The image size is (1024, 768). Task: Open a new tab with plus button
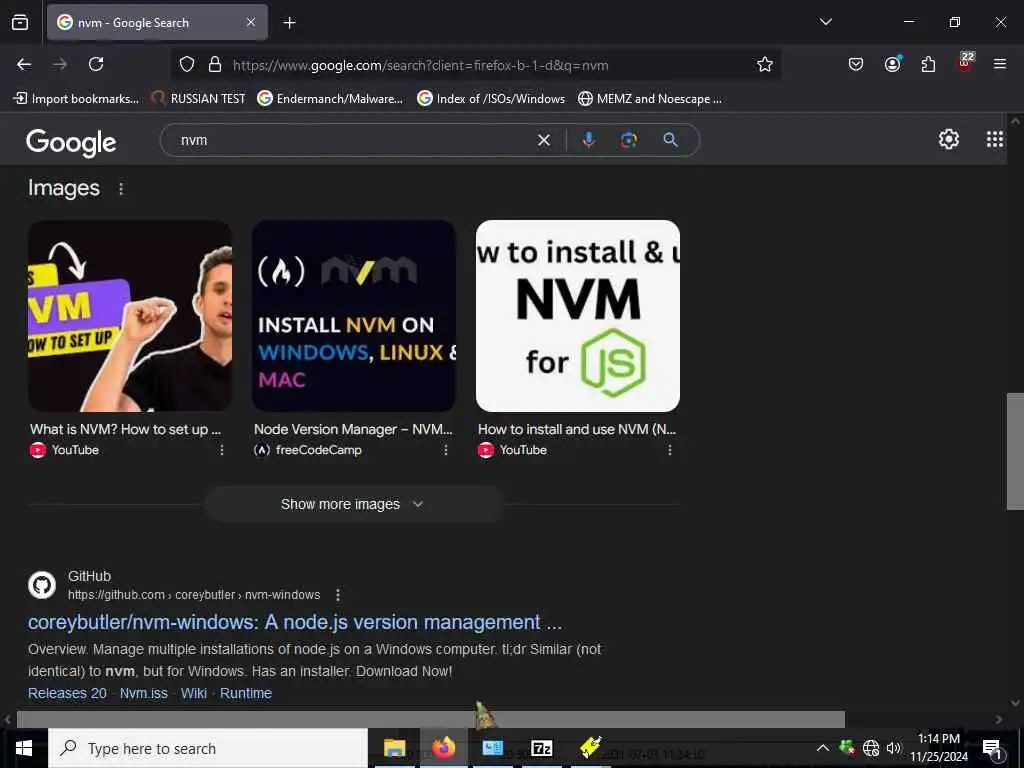pyautogui.click(x=289, y=23)
